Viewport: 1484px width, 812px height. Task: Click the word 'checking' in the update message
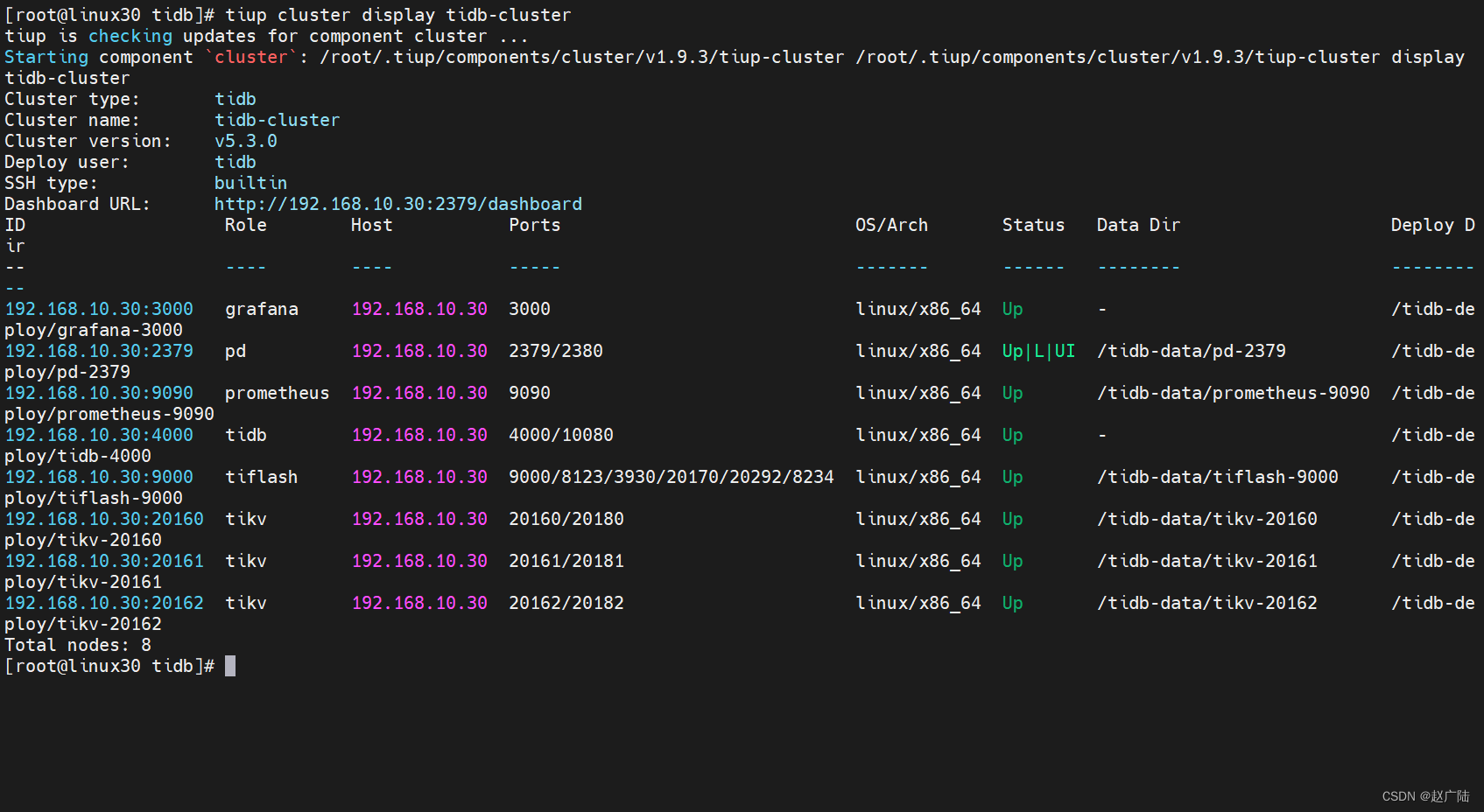coord(130,36)
